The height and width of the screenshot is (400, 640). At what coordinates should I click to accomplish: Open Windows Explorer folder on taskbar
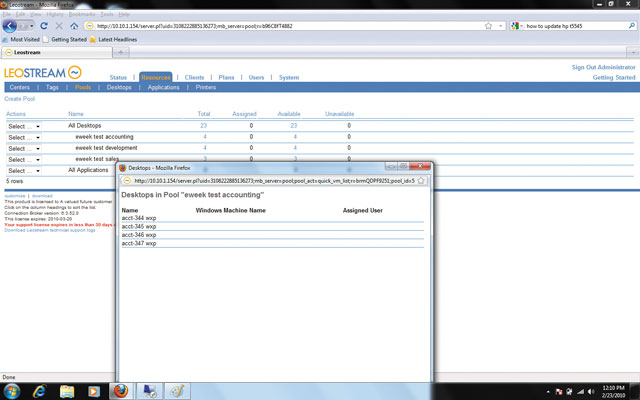(67, 391)
